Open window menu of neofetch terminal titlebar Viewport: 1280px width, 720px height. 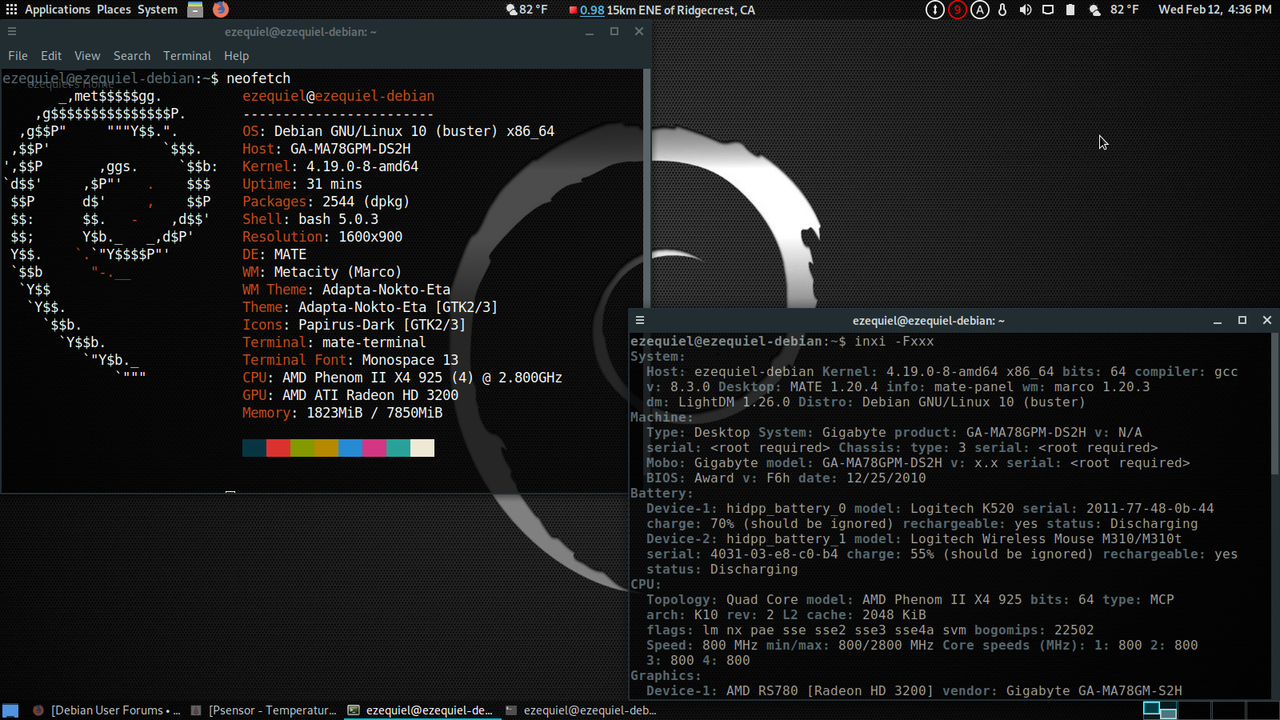11,32
